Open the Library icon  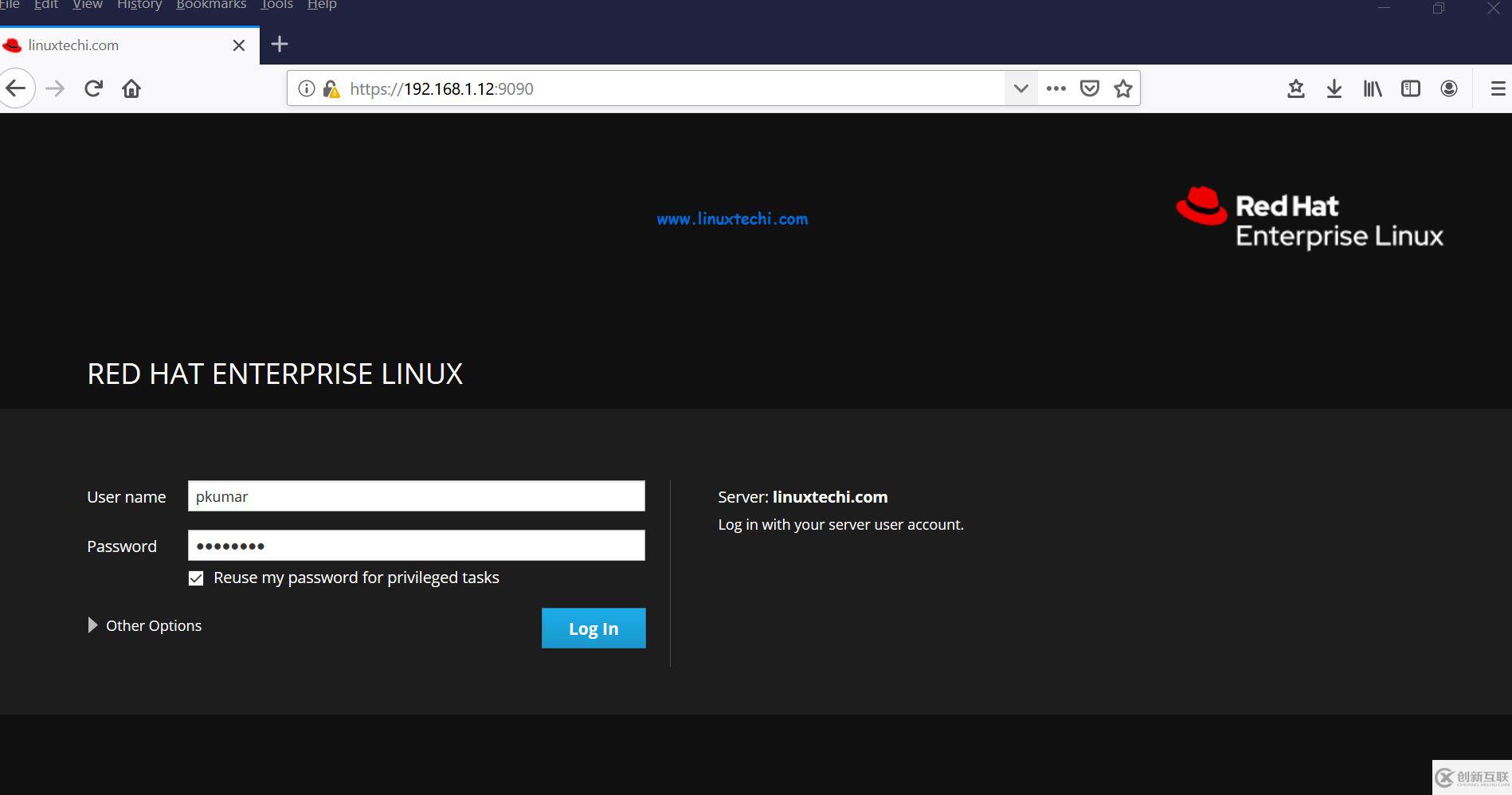(1373, 88)
